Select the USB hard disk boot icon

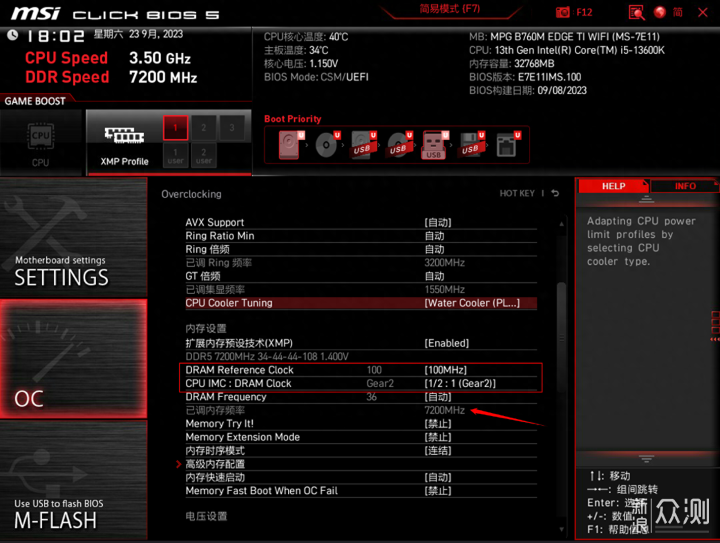pyautogui.click(x=364, y=145)
